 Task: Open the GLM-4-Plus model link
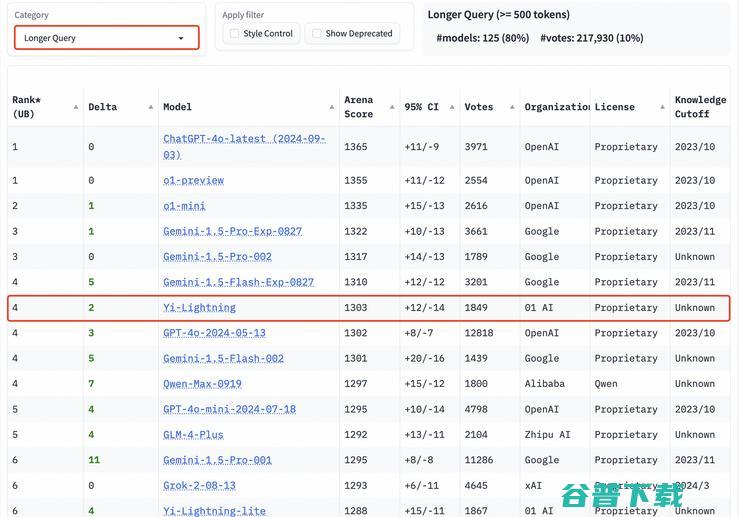(x=193, y=435)
